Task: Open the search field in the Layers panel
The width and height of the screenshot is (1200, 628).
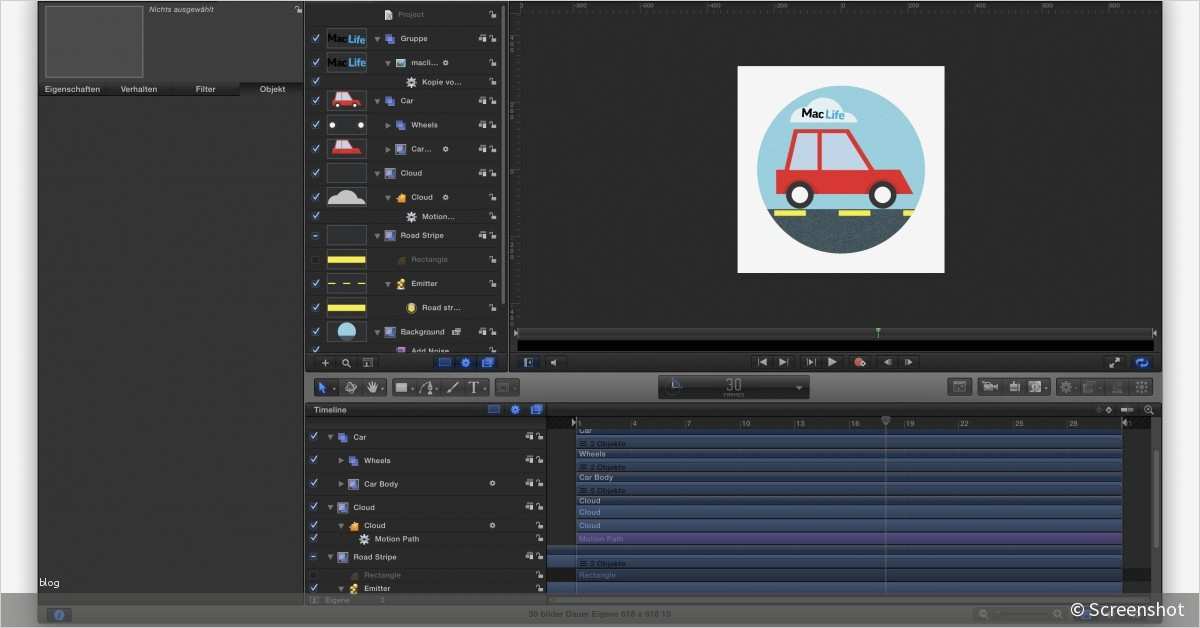Action: click(346, 362)
